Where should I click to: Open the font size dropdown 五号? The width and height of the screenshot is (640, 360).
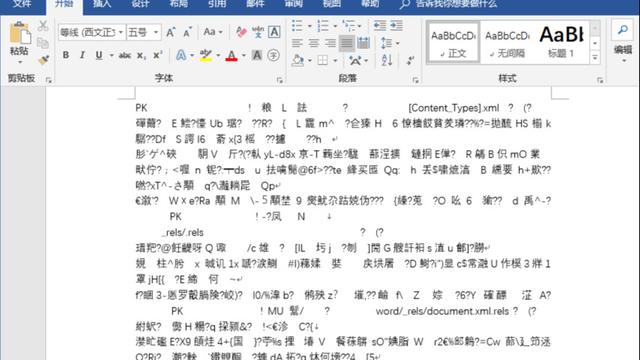click(x=143, y=32)
